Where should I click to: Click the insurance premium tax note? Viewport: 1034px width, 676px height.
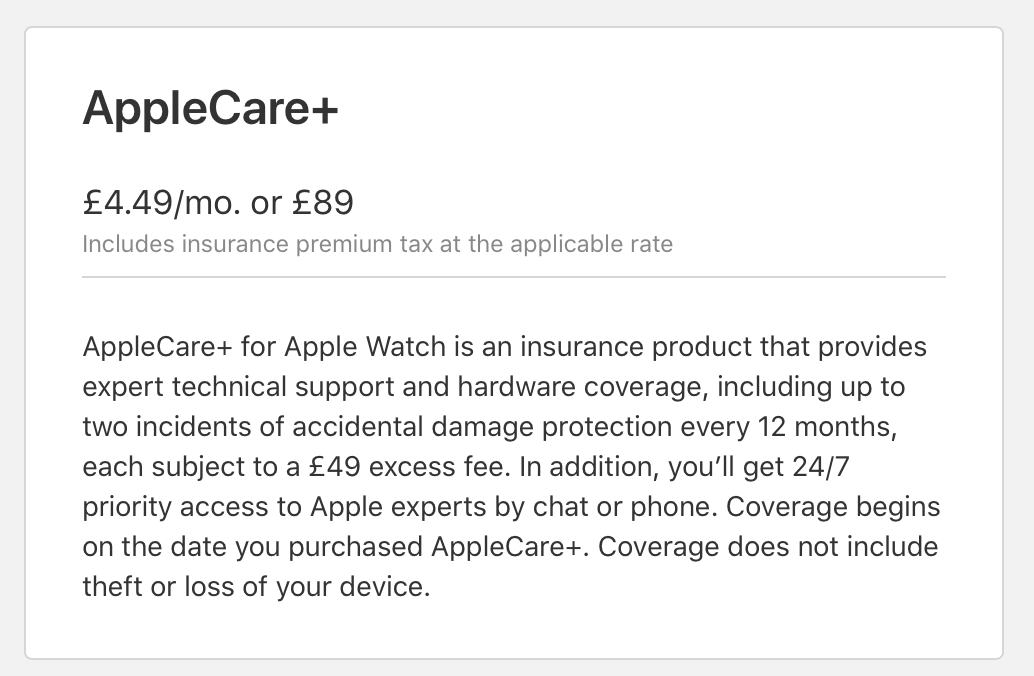coord(377,244)
